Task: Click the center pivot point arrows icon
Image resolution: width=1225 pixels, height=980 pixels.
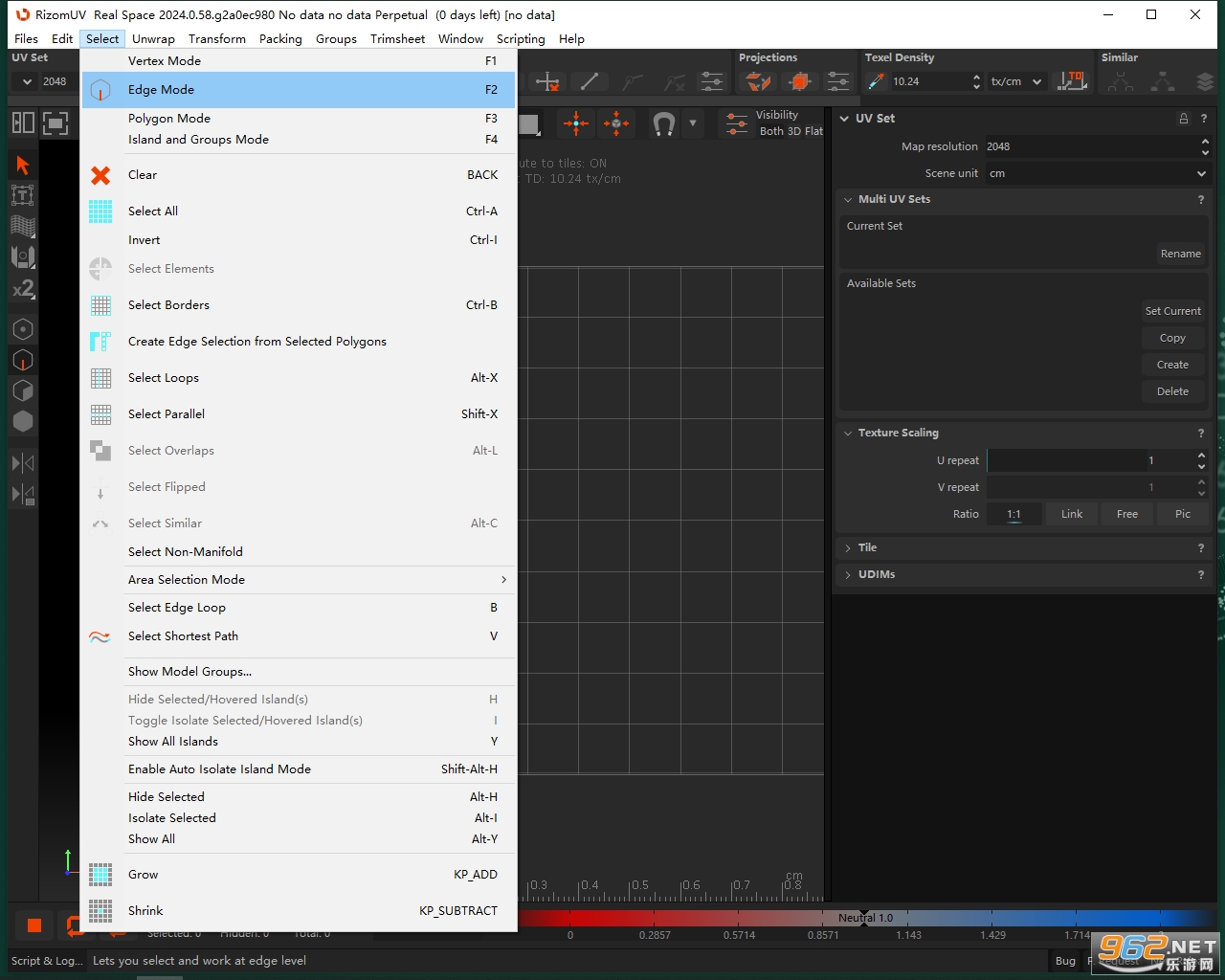Action: (576, 122)
